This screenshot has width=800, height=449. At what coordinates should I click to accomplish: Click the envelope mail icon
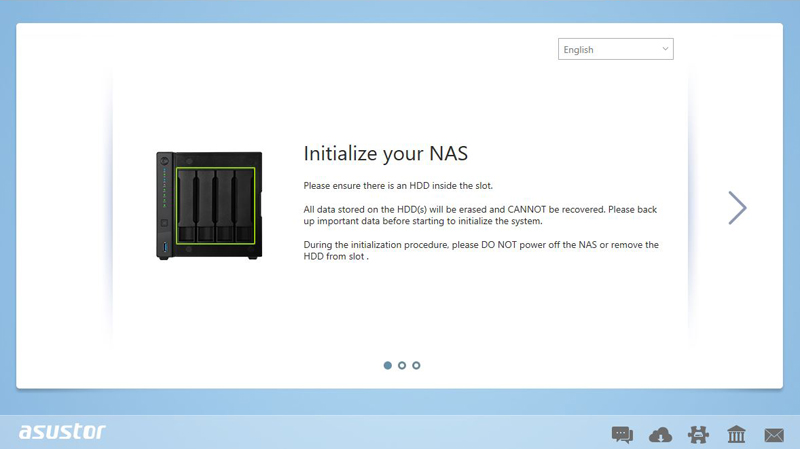[x=774, y=435]
